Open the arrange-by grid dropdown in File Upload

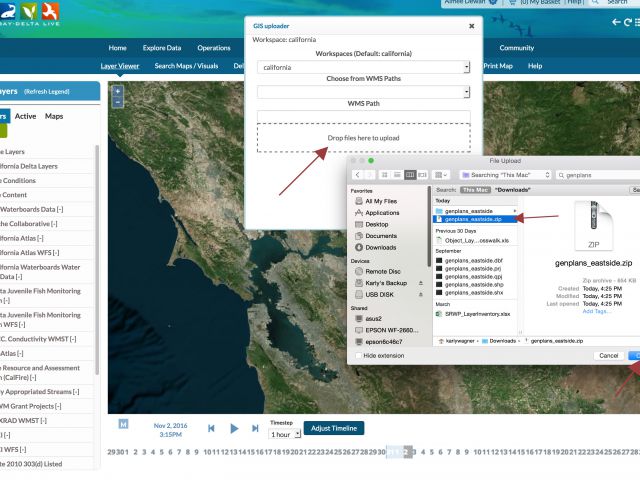coord(440,175)
